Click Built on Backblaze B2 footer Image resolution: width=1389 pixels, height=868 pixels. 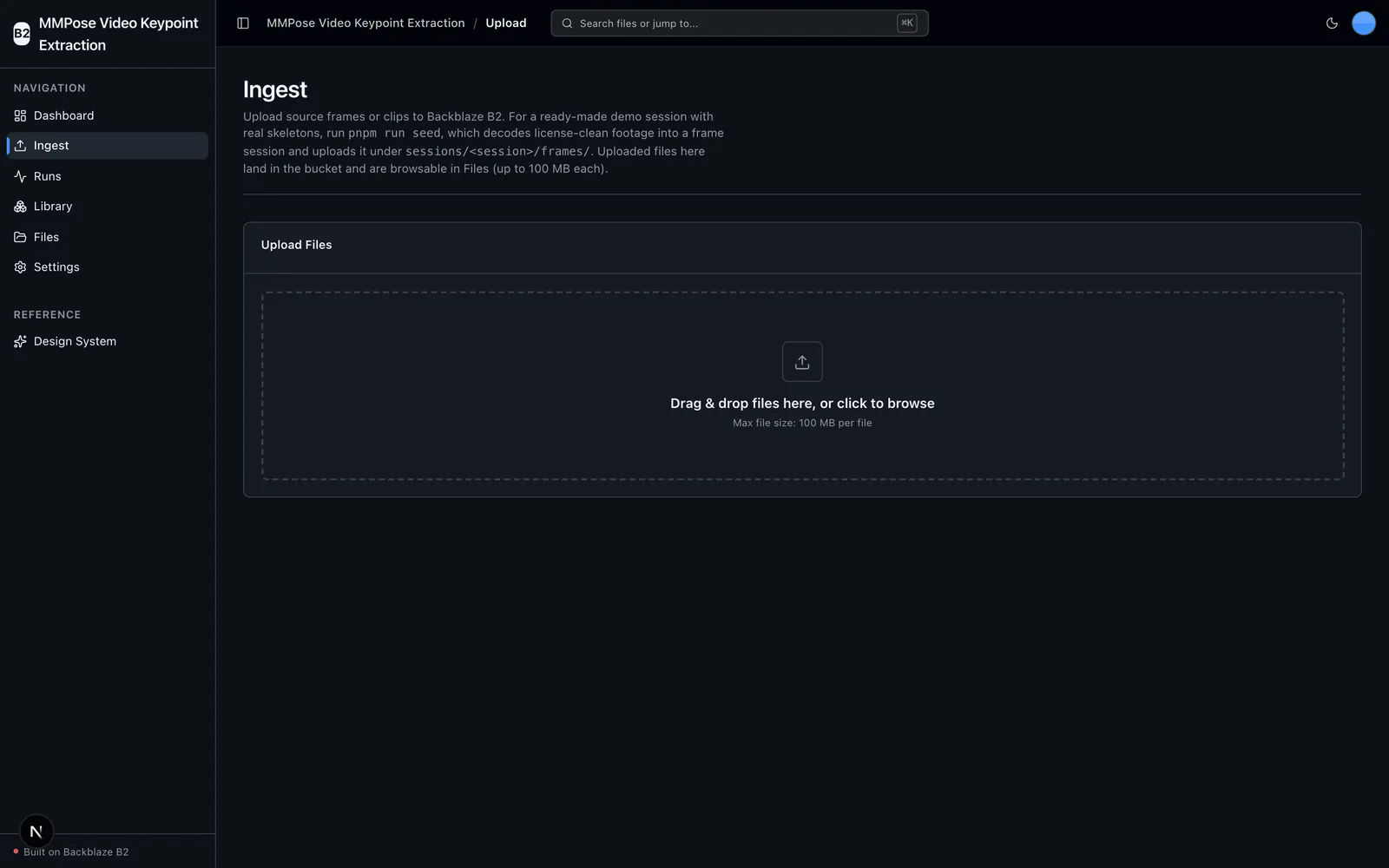tap(76, 852)
